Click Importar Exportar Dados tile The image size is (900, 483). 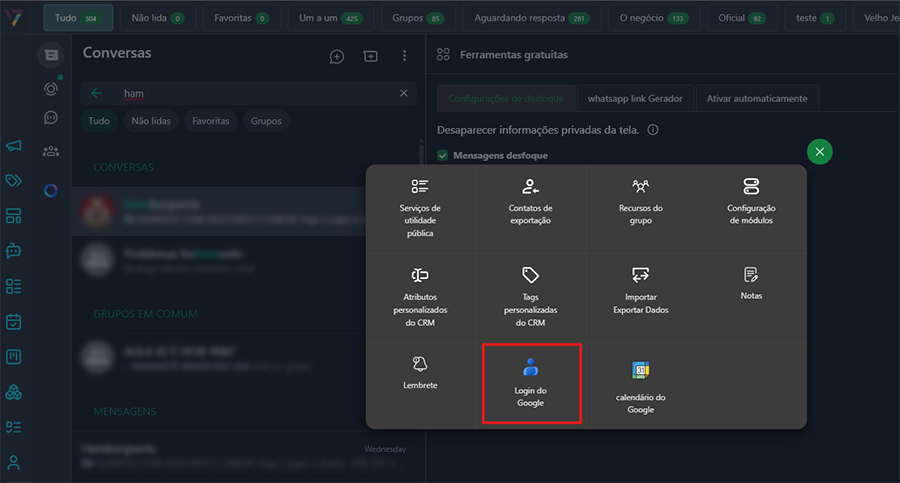[x=640, y=290]
